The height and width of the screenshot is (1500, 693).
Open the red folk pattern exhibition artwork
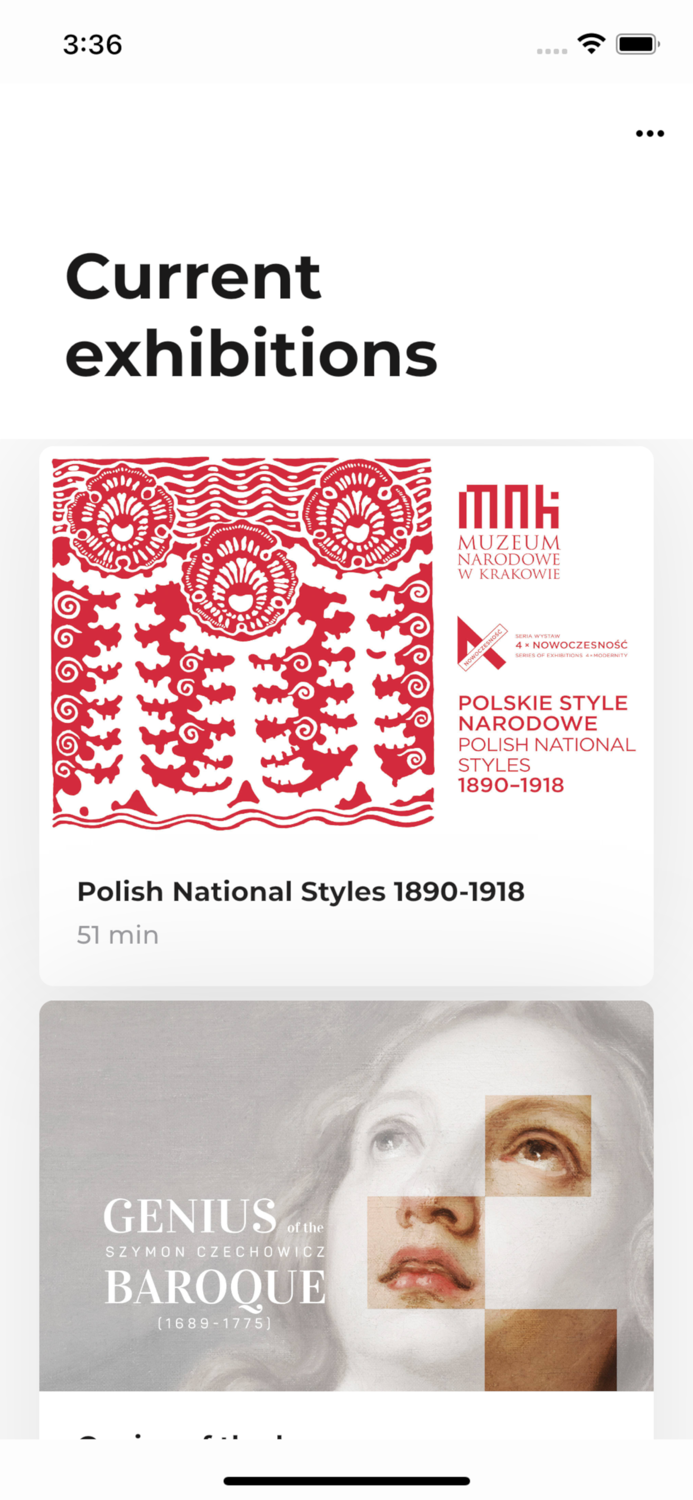[243, 643]
